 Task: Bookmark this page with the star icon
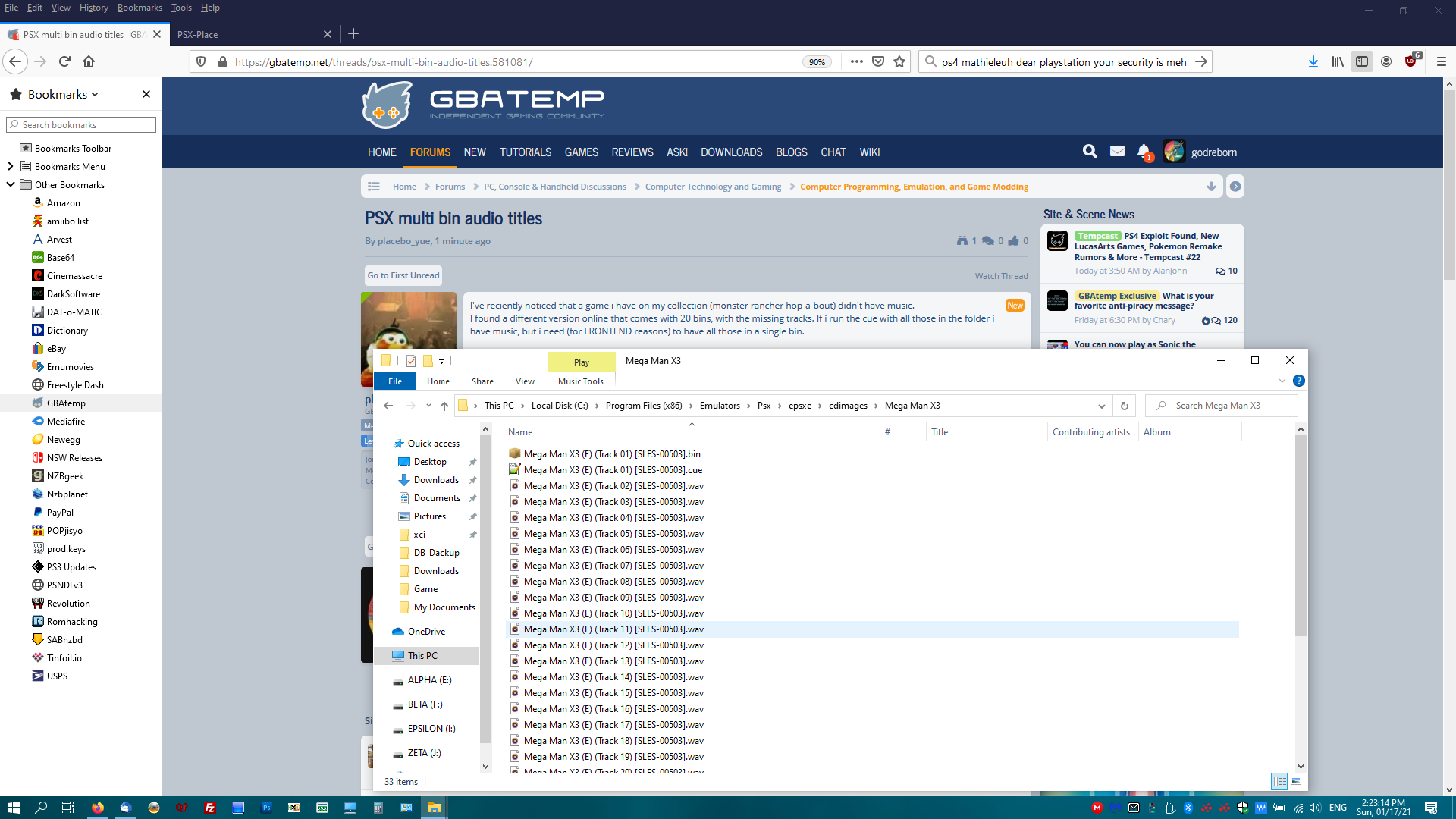[899, 61]
